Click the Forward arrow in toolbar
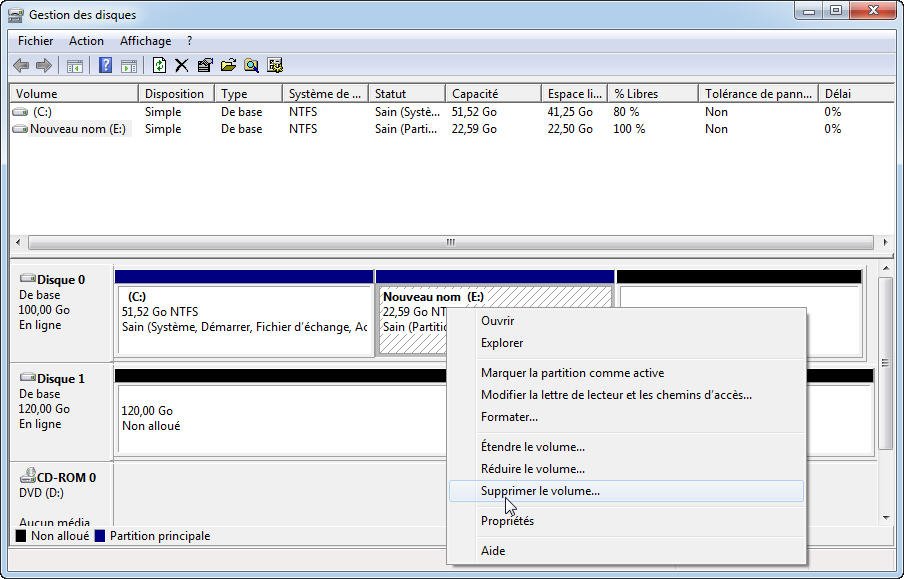Image resolution: width=904 pixels, height=579 pixels. pyautogui.click(x=43, y=66)
